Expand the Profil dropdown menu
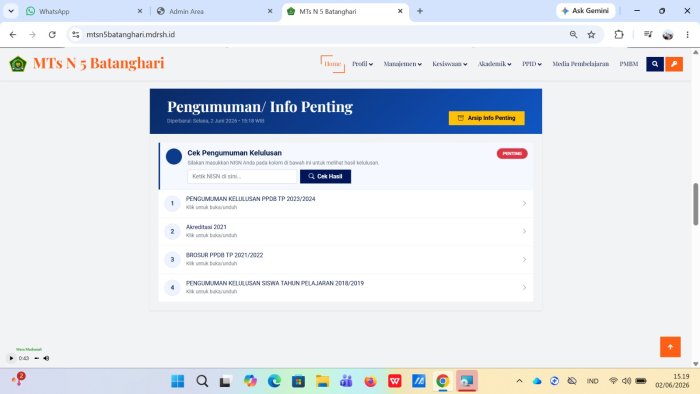The width and height of the screenshot is (700, 394). pos(362,64)
